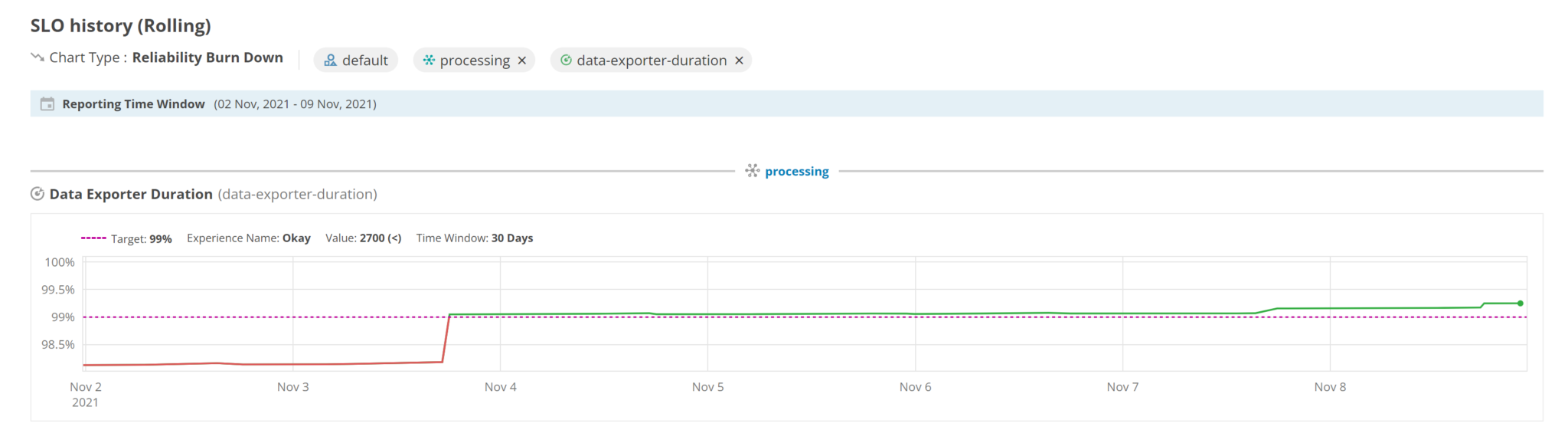The width and height of the screenshot is (1568, 443).
Task: Remove the processing filter chip
Action: coord(522,61)
